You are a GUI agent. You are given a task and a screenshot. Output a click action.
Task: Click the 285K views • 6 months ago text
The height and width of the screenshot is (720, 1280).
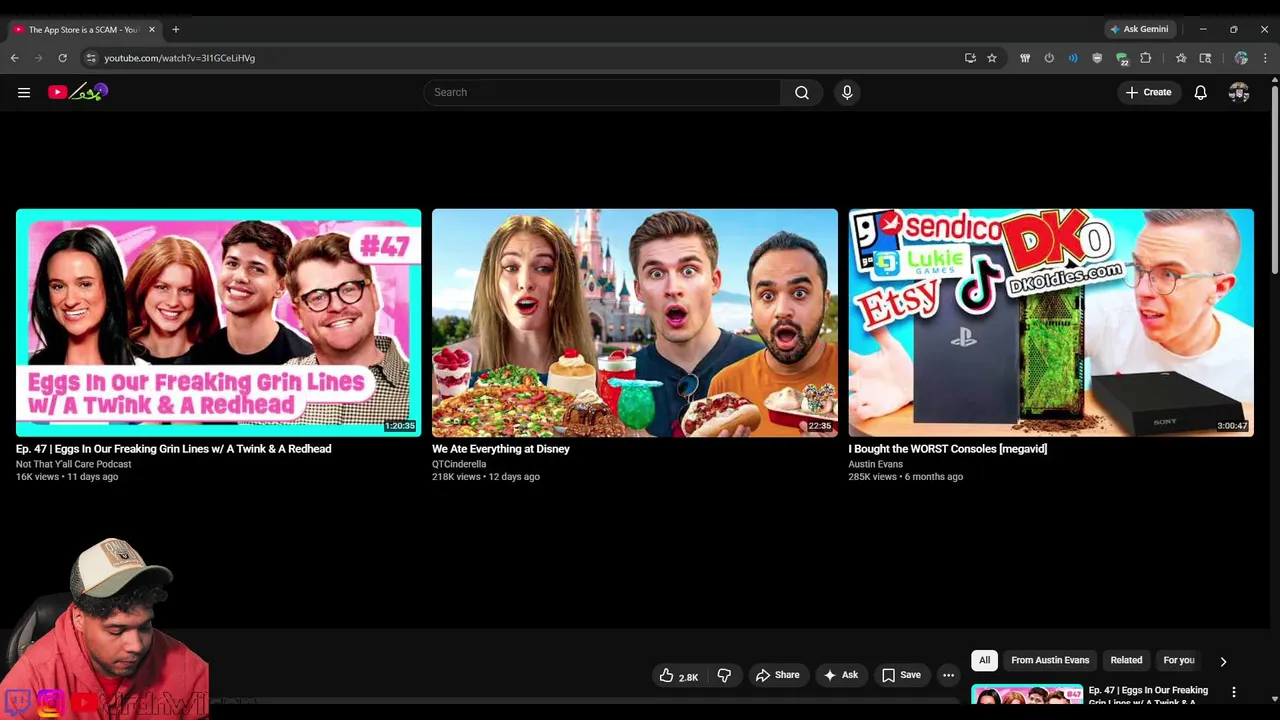pyautogui.click(x=906, y=477)
